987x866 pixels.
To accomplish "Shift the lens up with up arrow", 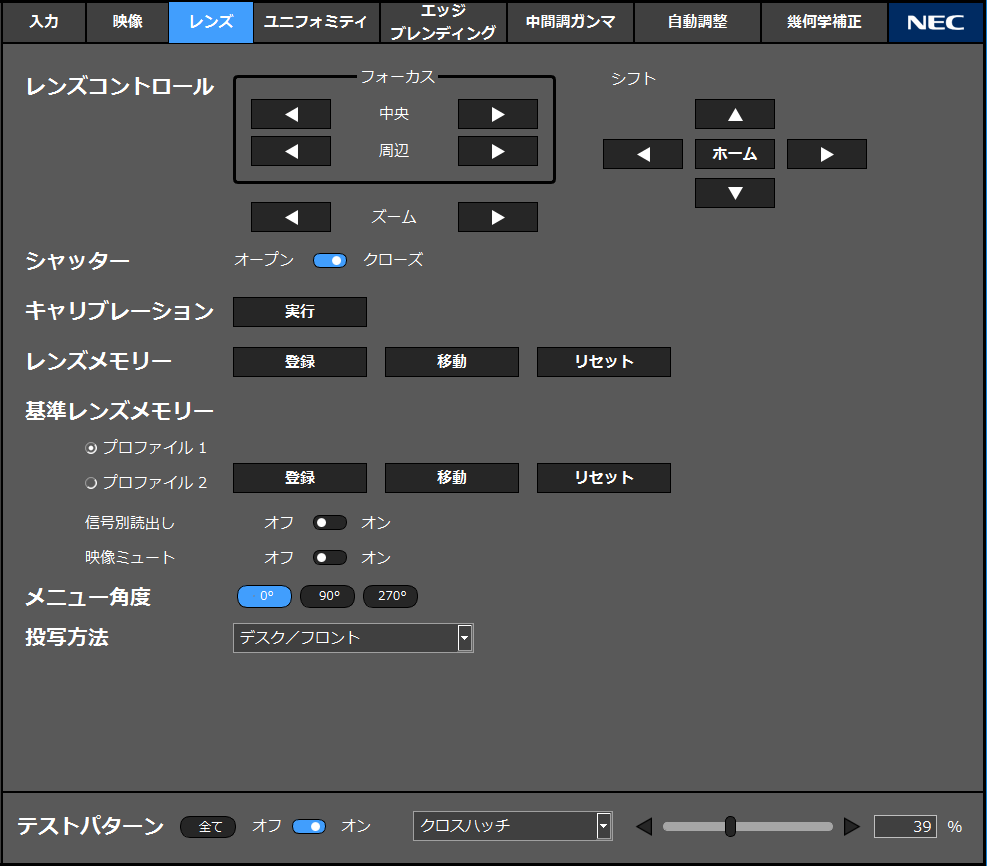I will (734, 114).
